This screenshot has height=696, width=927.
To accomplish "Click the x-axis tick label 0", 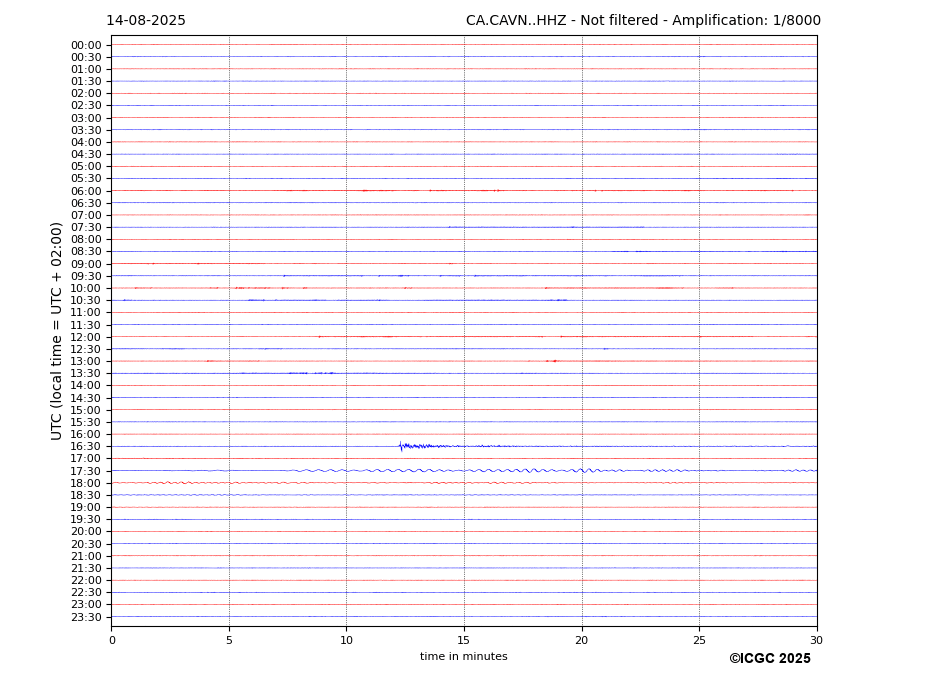I will pos(112,640).
